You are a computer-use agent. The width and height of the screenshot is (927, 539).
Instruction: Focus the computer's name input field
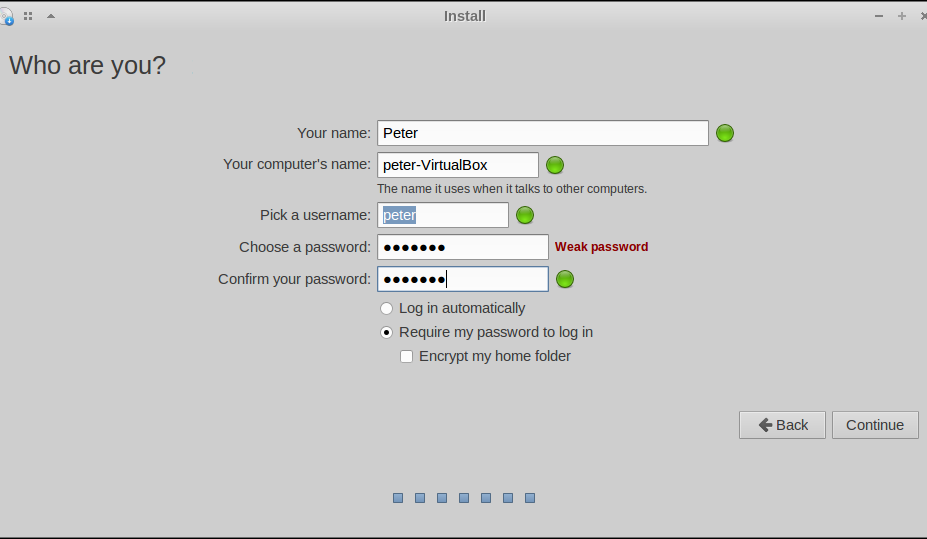(457, 165)
